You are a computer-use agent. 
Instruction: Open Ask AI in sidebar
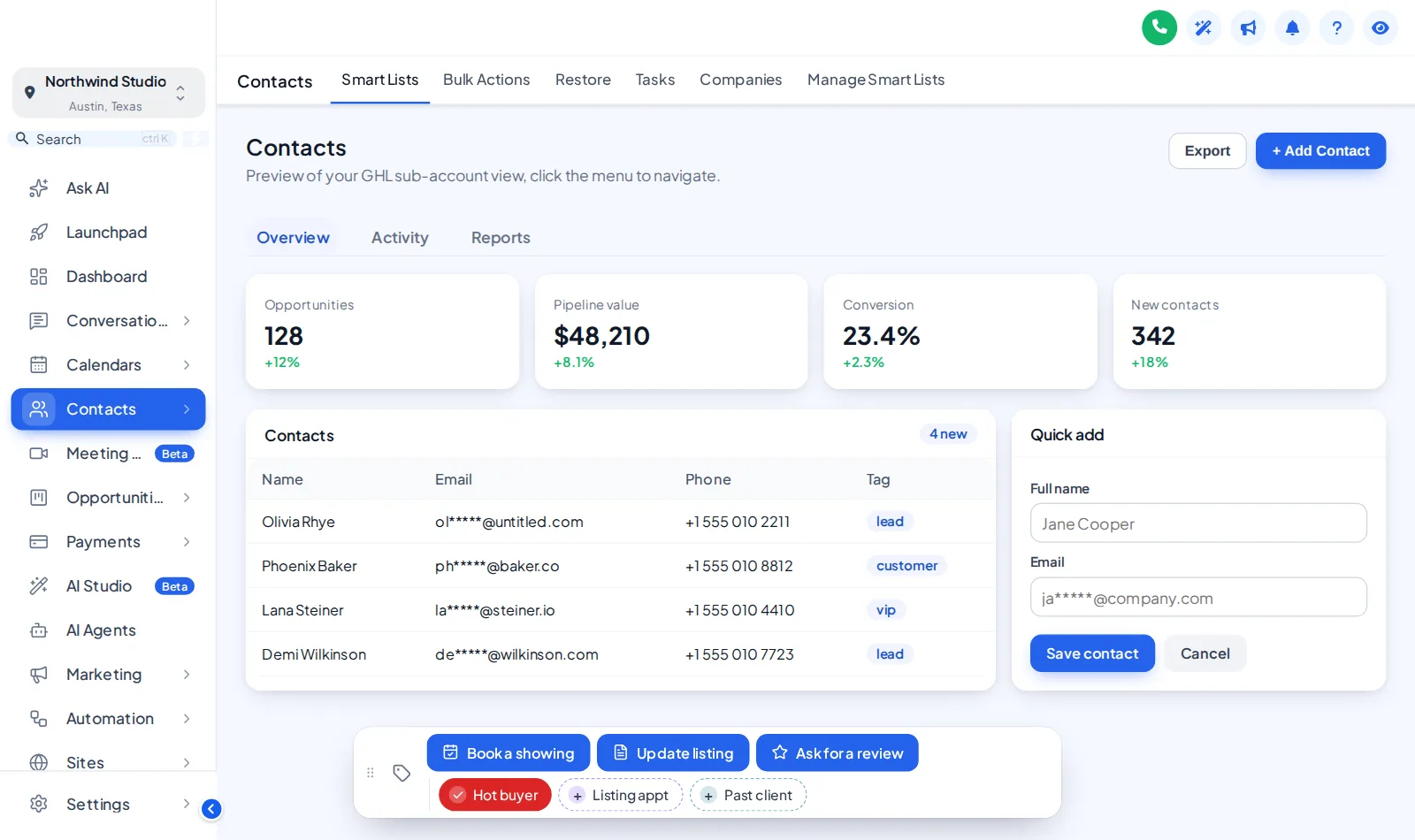point(109,188)
